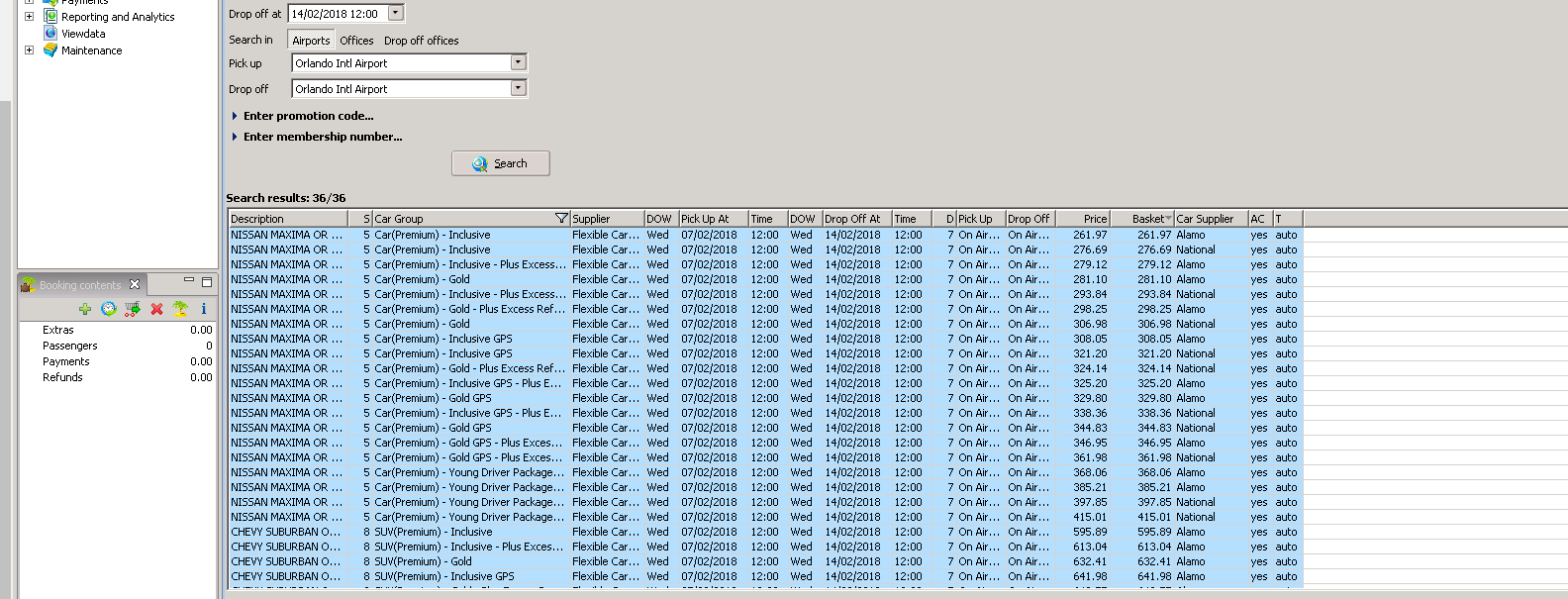This screenshot has width=1568, height=599.
Task: Select the SUV(Premium) - Gold row priced 632.41
Action: 765,561
